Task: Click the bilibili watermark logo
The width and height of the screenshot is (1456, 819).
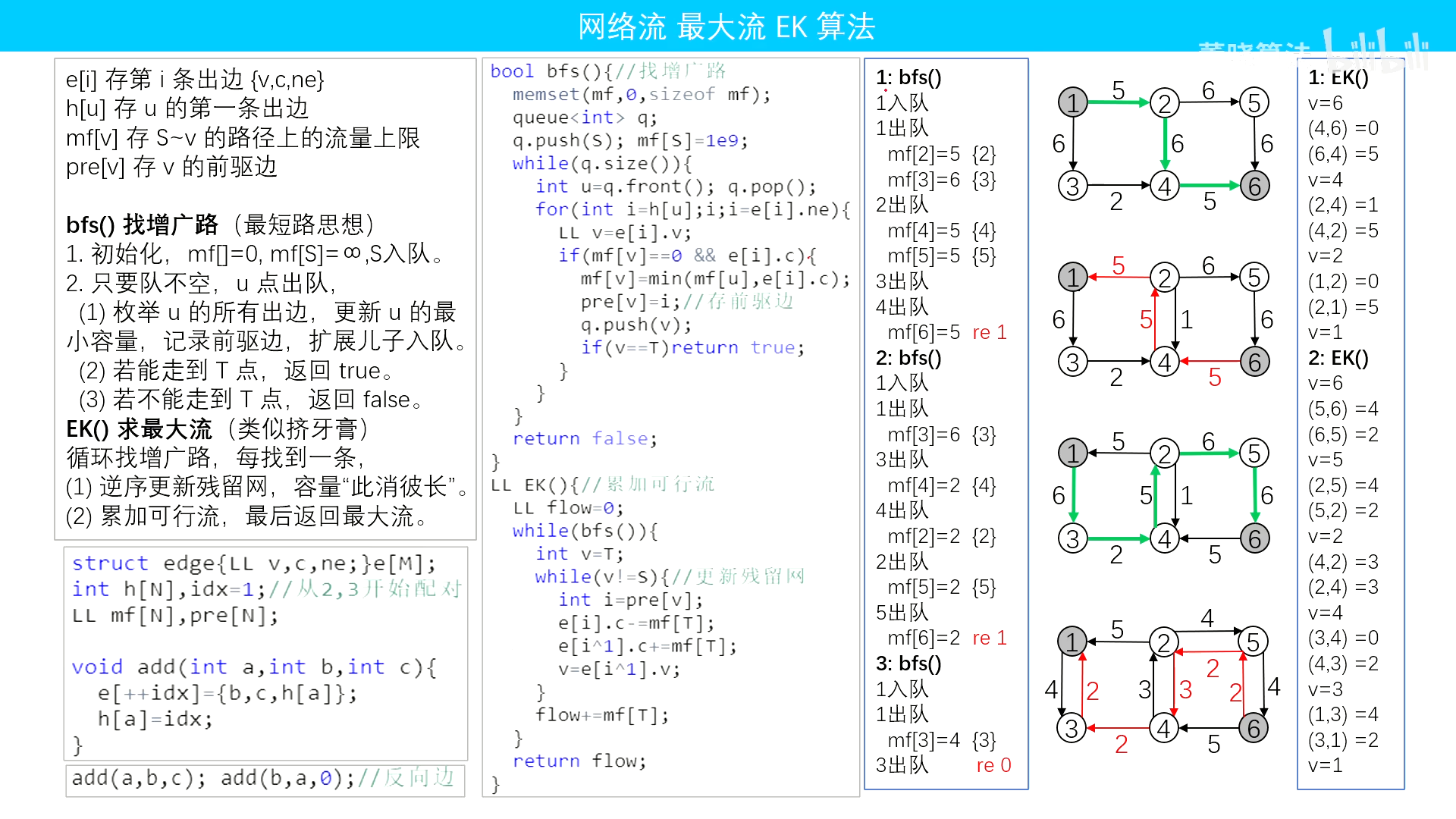Action: coord(1376,47)
